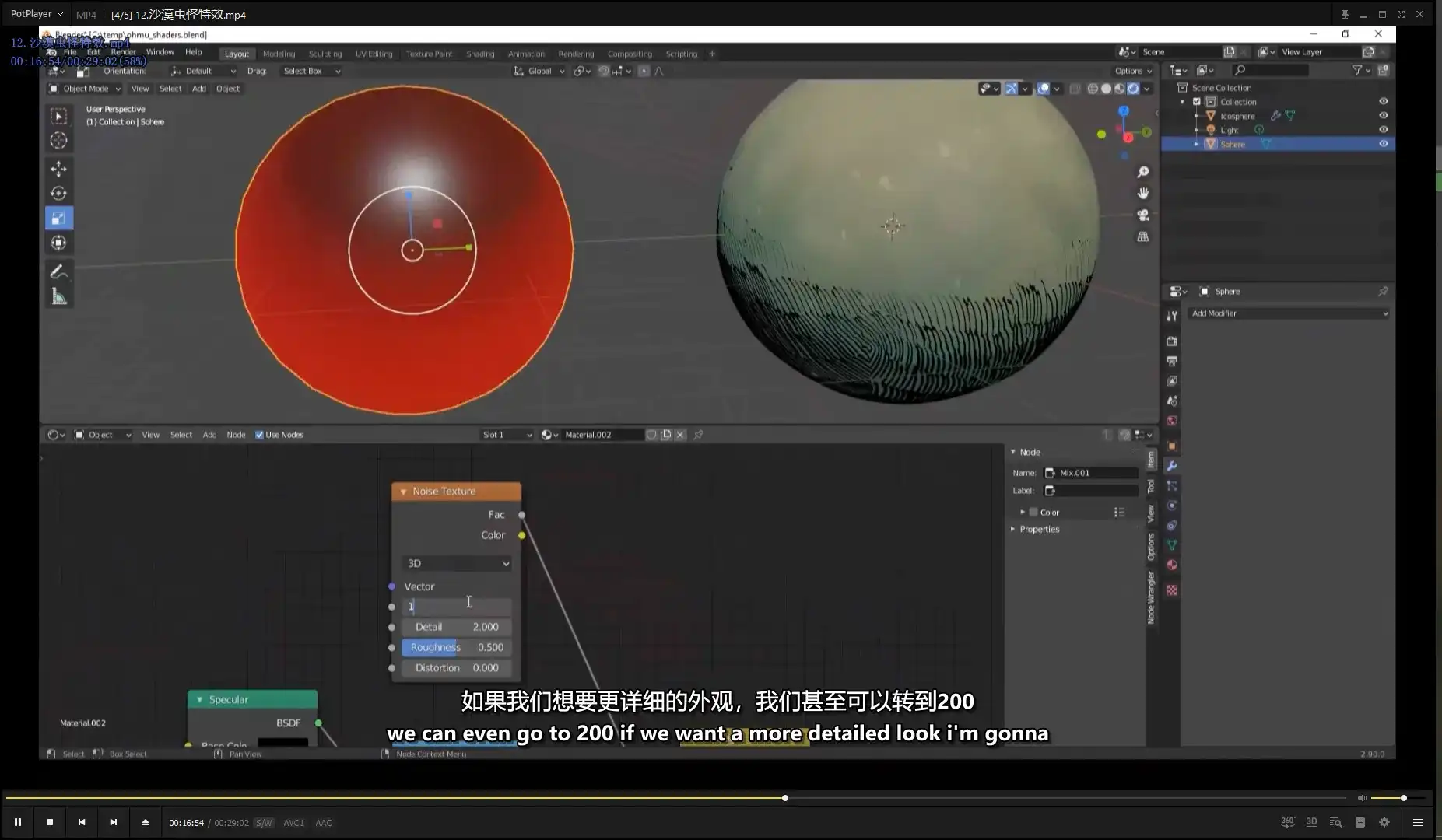The image size is (1442, 840).
Task: Expand the Sphere object in the outliner
Action: (1197, 144)
